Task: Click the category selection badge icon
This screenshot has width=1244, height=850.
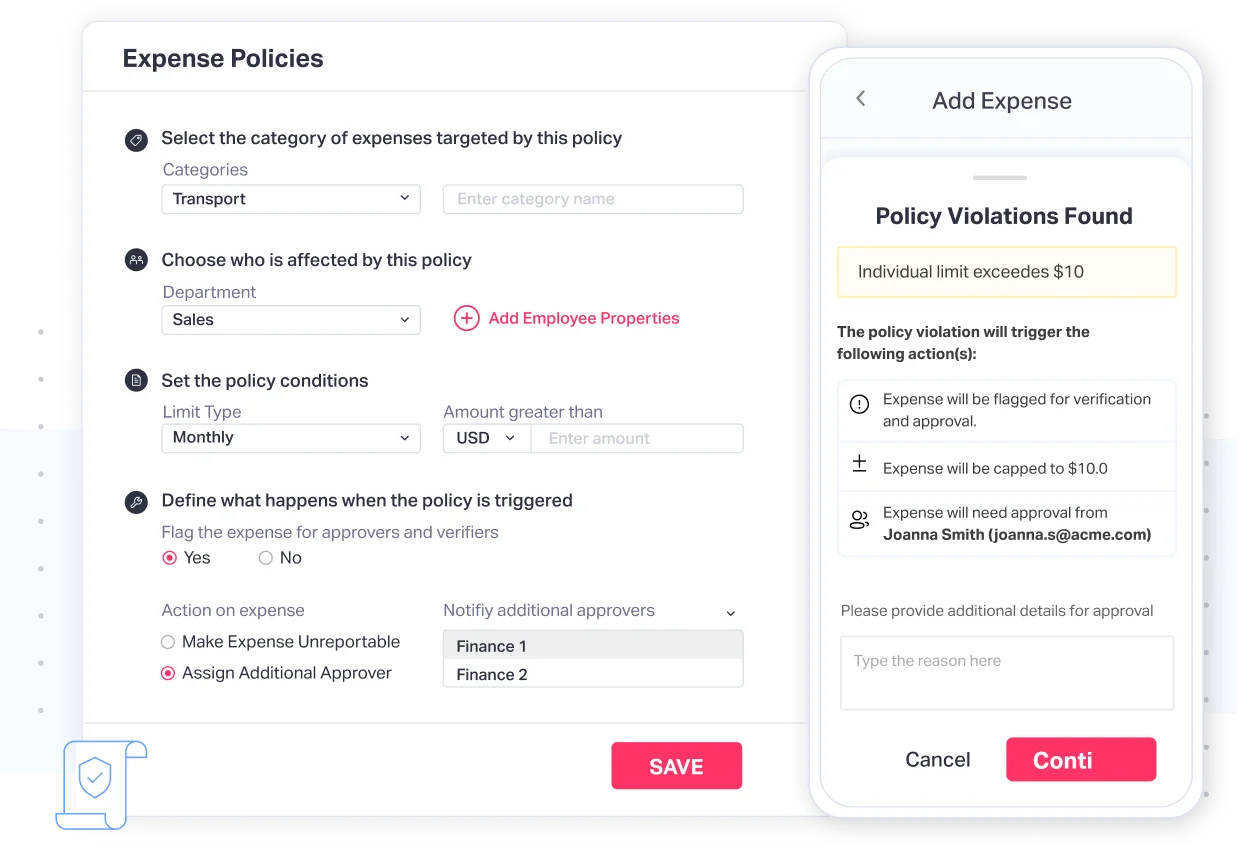Action: 136,140
